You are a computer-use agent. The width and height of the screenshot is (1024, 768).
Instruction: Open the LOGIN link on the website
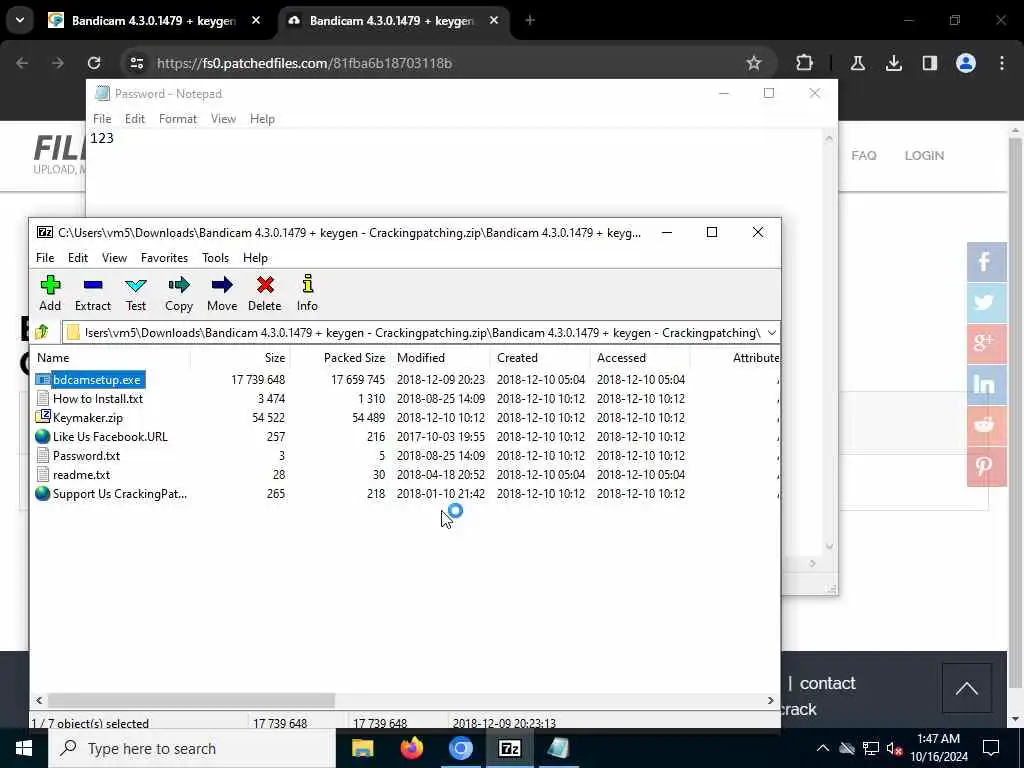click(x=924, y=155)
